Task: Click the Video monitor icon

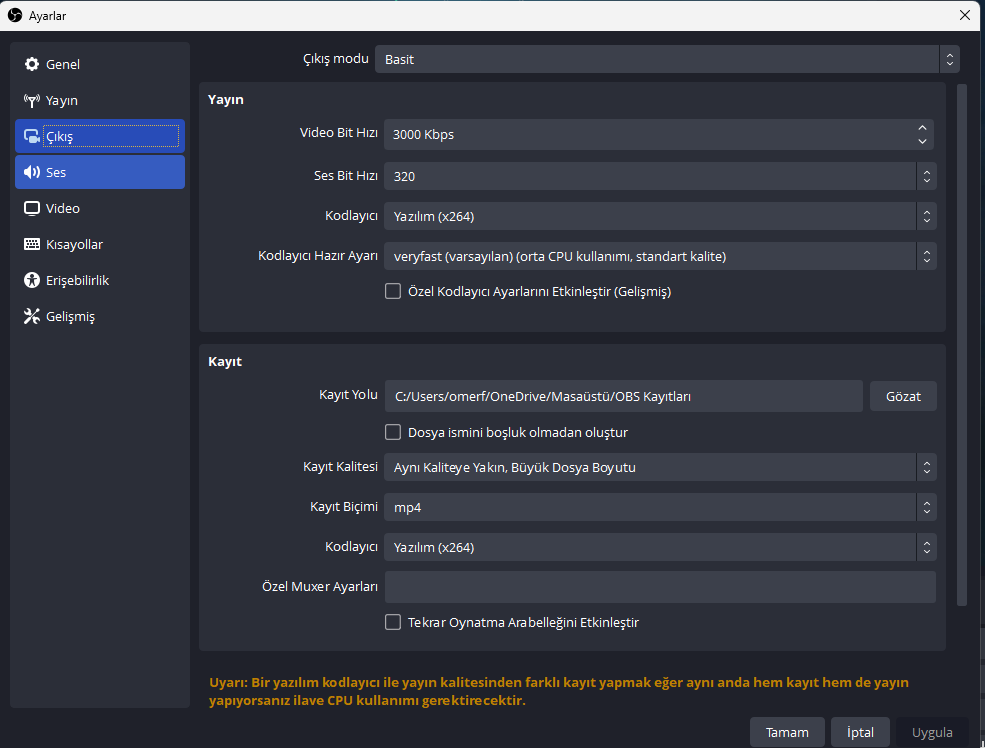Action: (x=31, y=209)
